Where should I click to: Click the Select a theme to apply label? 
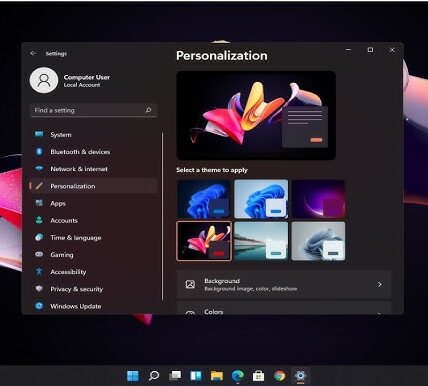pos(212,170)
